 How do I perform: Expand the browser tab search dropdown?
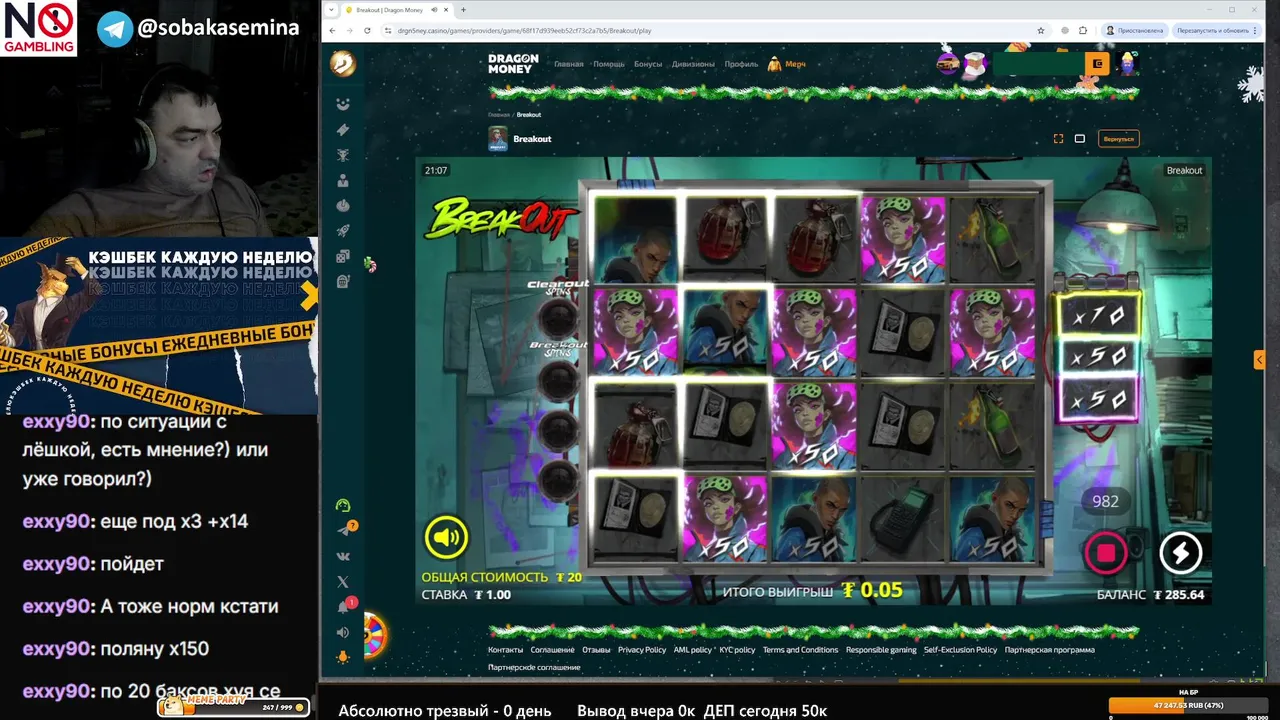[332, 10]
